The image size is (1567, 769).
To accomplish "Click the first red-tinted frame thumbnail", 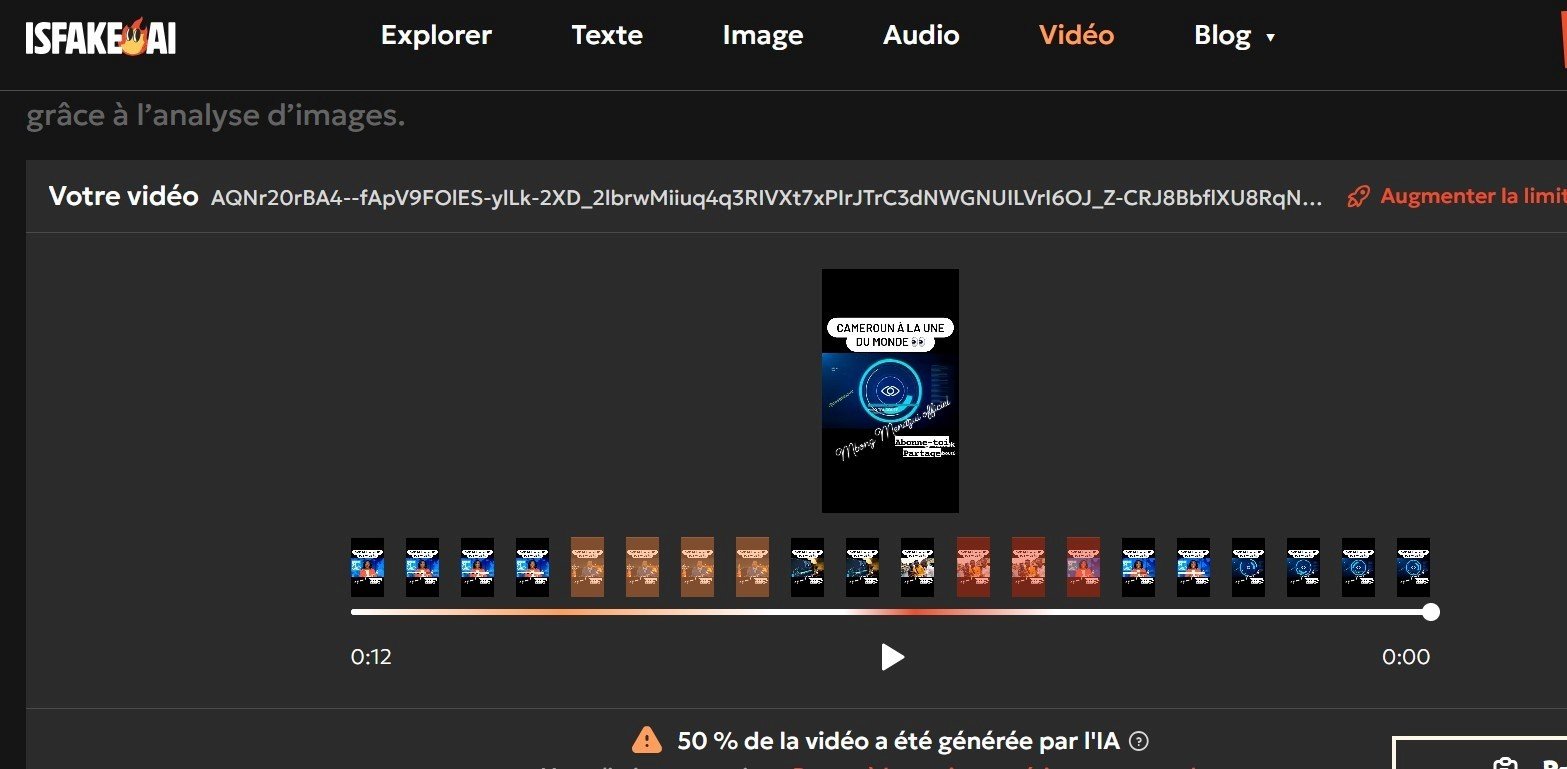I will (x=973, y=567).
